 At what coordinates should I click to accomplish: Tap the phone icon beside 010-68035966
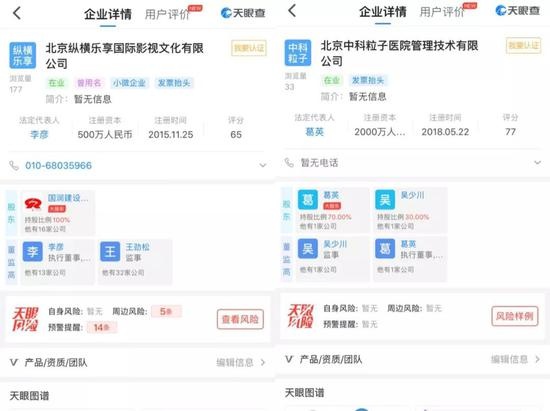point(14,166)
